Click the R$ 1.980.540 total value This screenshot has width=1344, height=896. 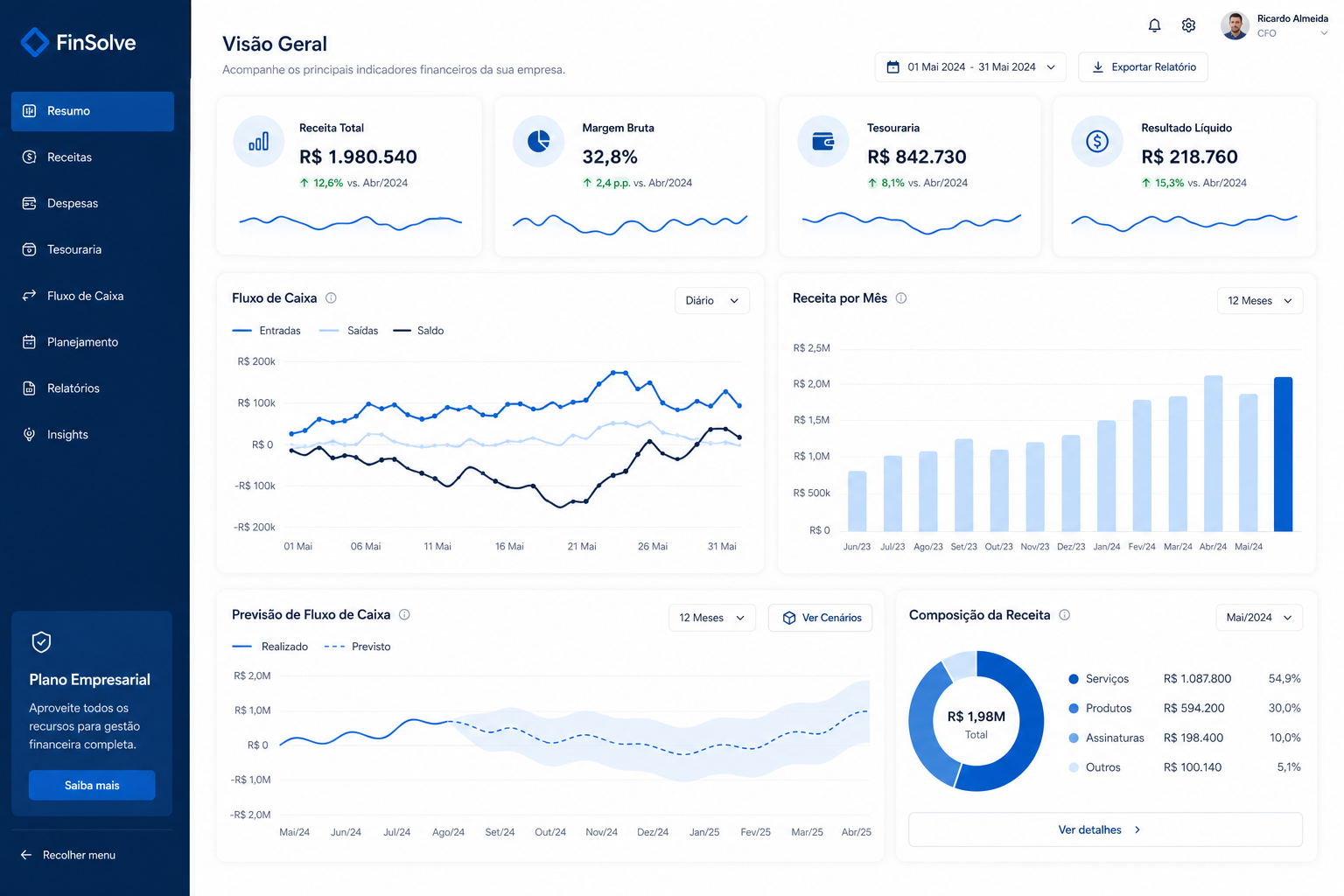[x=358, y=157]
